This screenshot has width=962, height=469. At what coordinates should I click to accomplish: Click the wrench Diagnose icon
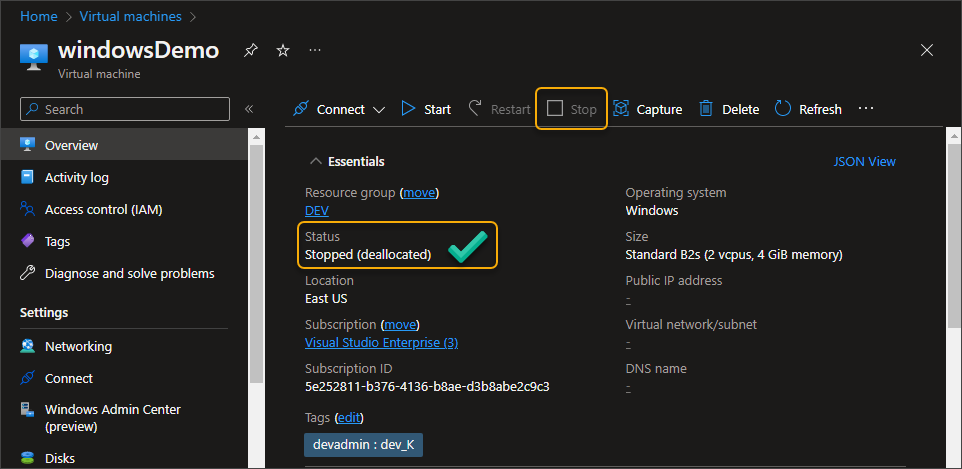(x=28, y=273)
